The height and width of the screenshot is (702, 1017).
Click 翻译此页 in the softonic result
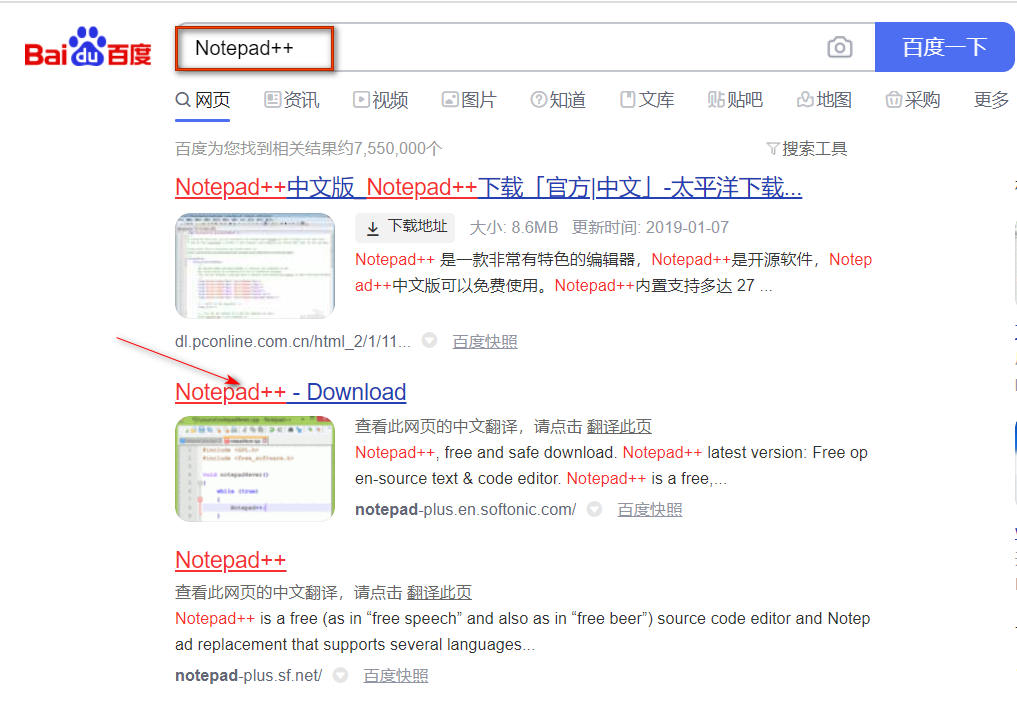point(619,426)
